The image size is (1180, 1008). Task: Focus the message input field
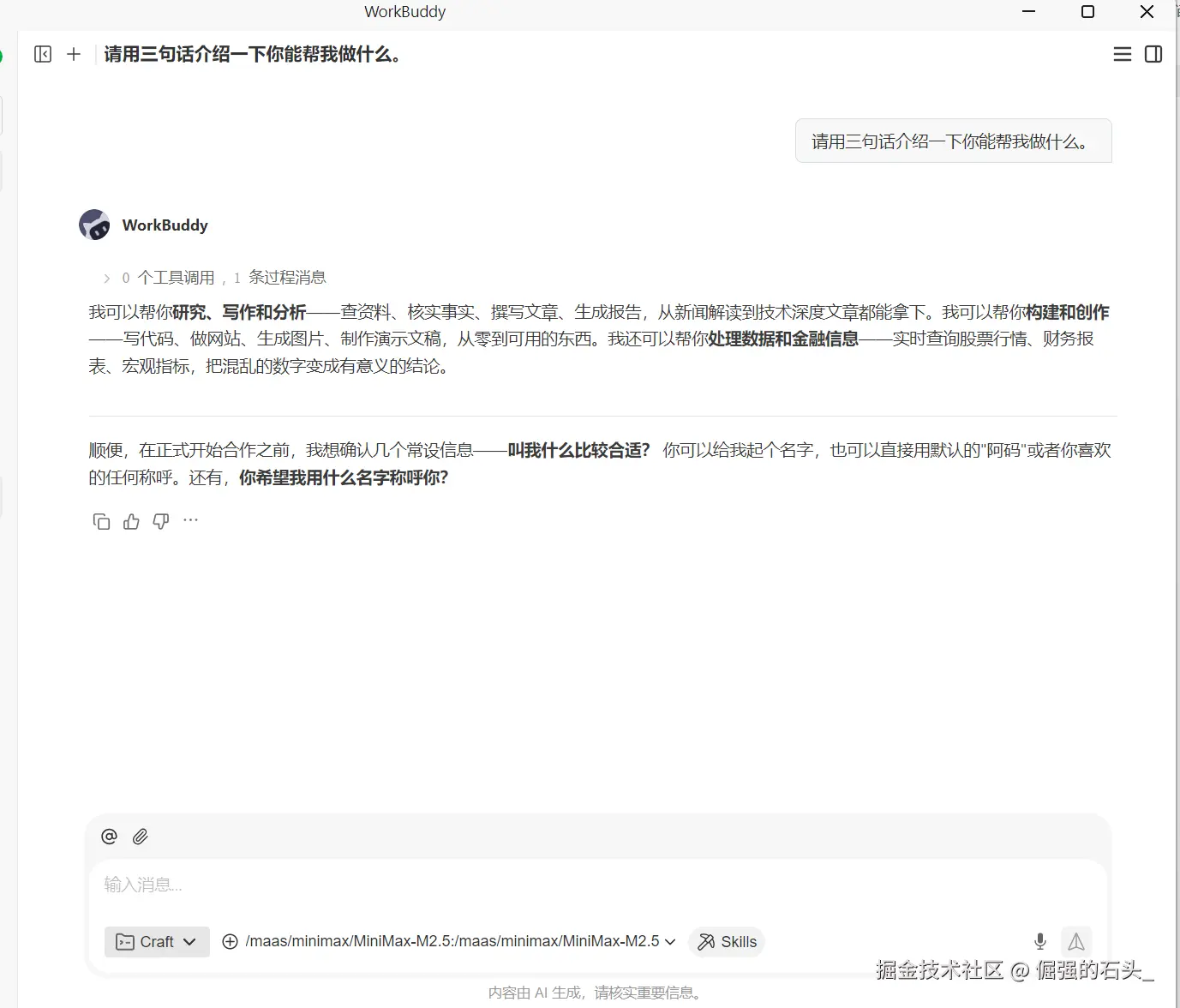point(597,885)
